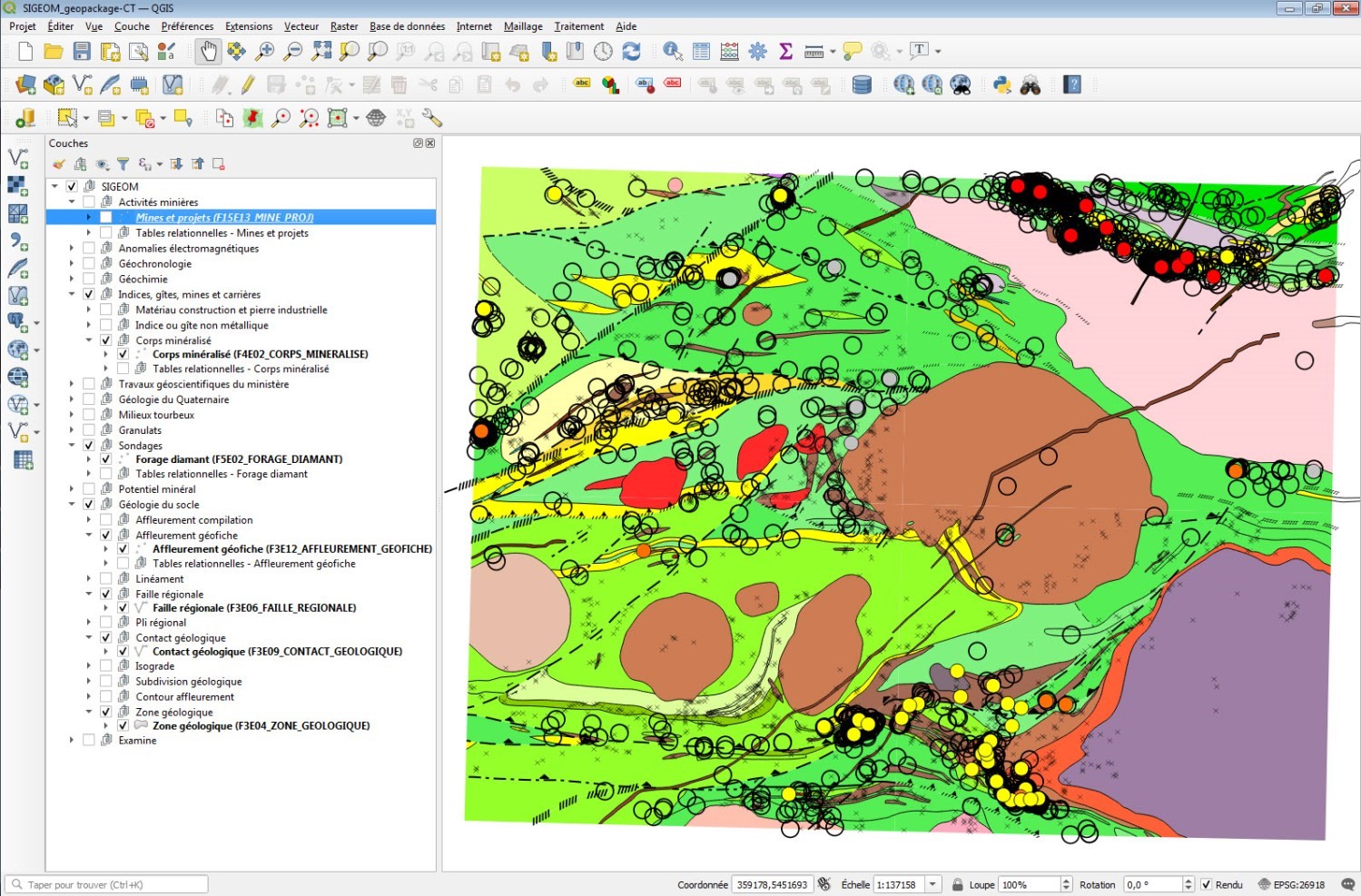Open the Traitement menu
Image resolution: width=1361 pixels, height=896 pixels.
pyautogui.click(x=579, y=26)
